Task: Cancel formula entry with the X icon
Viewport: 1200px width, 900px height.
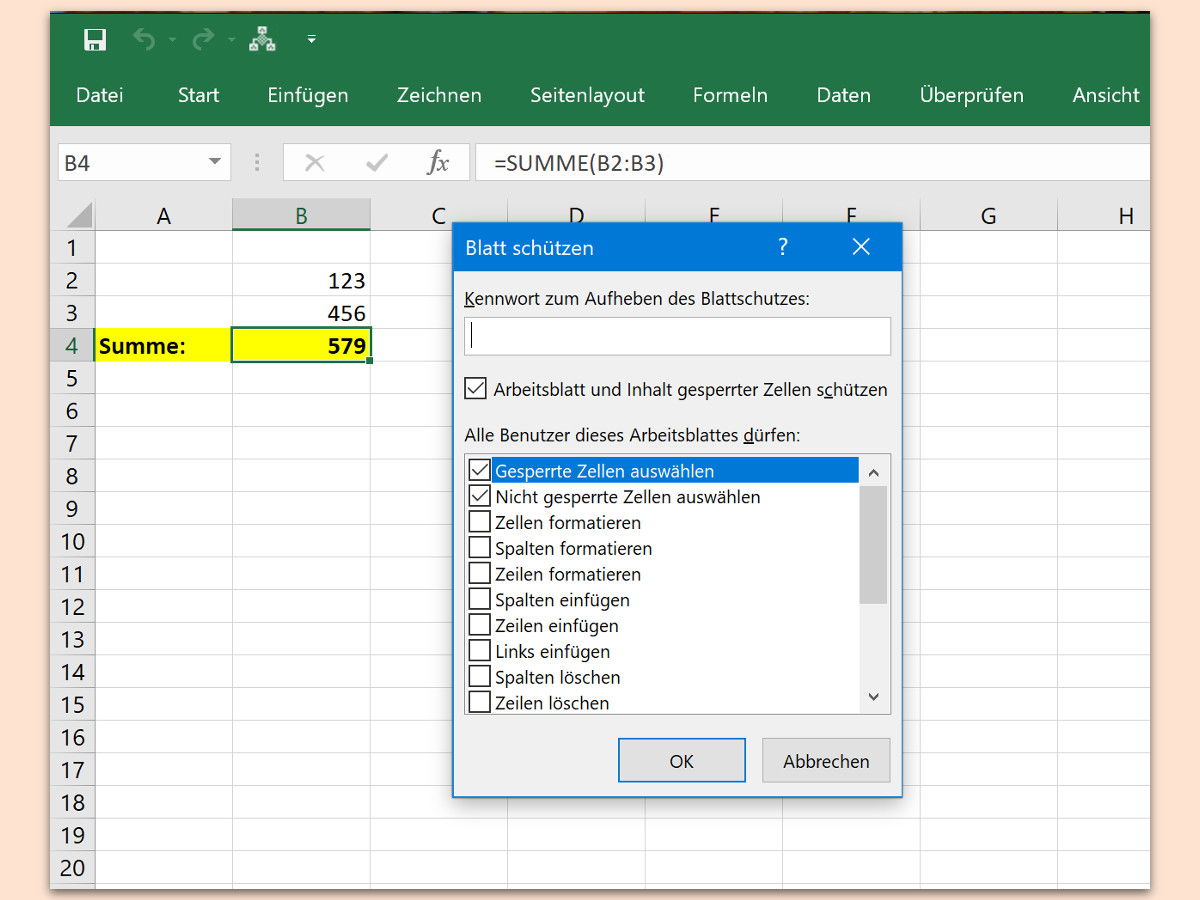Action: (x=314, y=163)
